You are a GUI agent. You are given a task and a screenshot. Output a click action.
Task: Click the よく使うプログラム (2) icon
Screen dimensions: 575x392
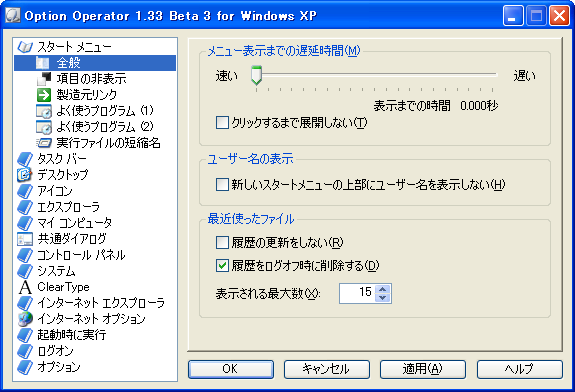44,127
